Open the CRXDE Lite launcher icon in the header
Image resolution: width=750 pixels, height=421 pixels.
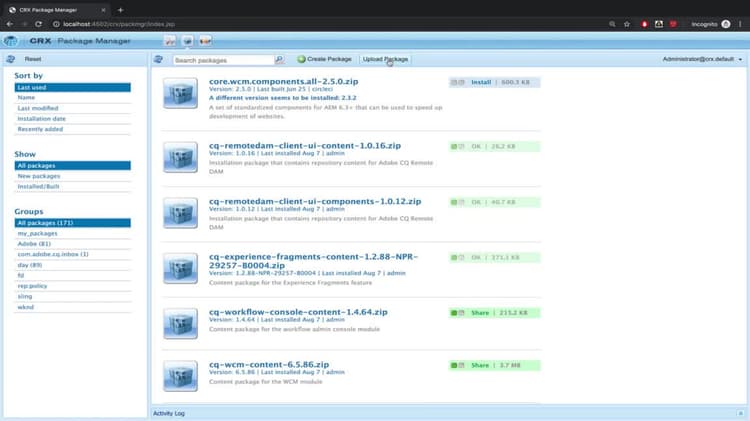tap(170, 41)
